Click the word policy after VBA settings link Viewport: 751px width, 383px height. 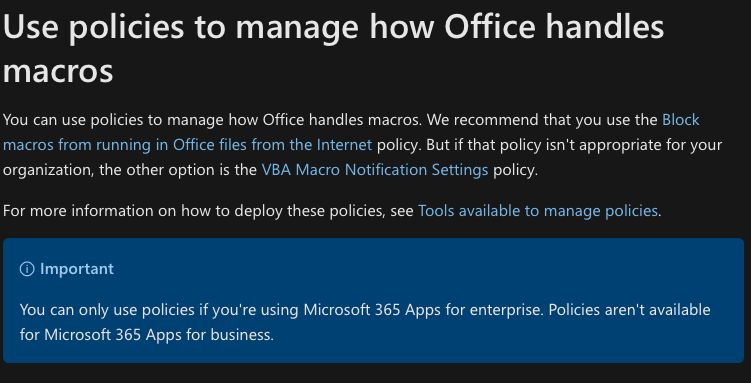click(x=515, y=169)
